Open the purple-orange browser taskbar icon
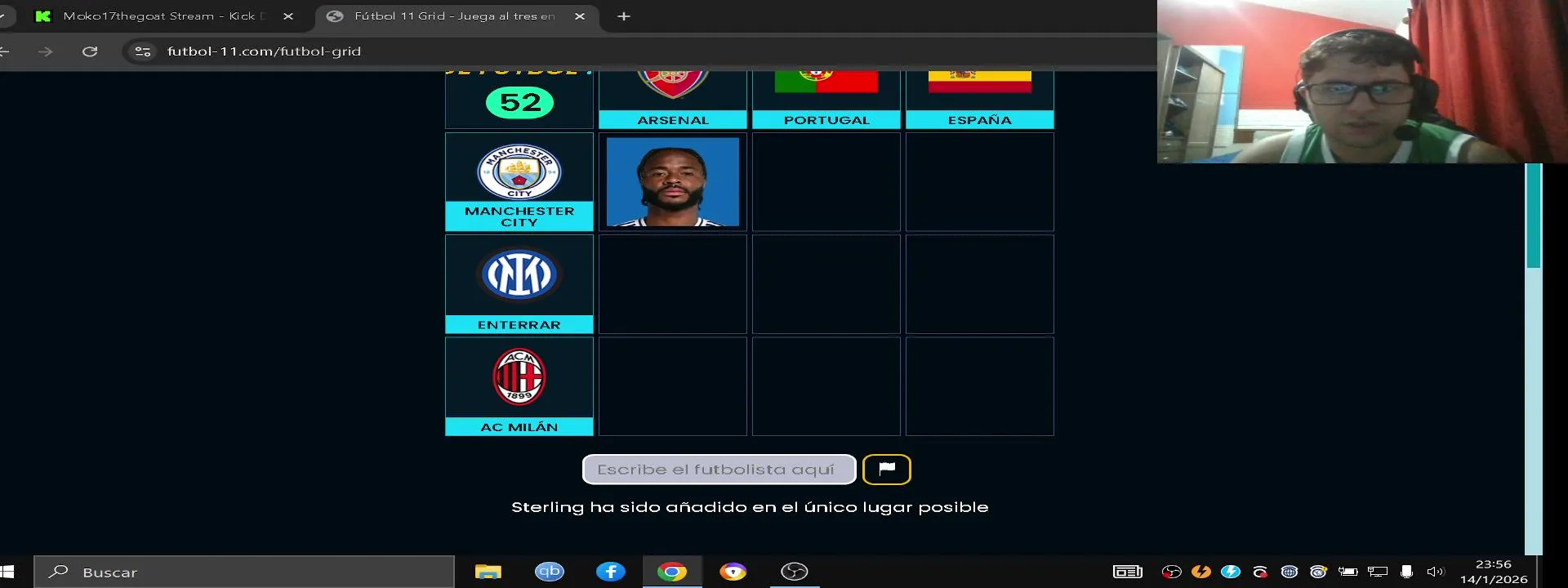The width and height of the screenshot is (1568, 588). click(733, 572)
